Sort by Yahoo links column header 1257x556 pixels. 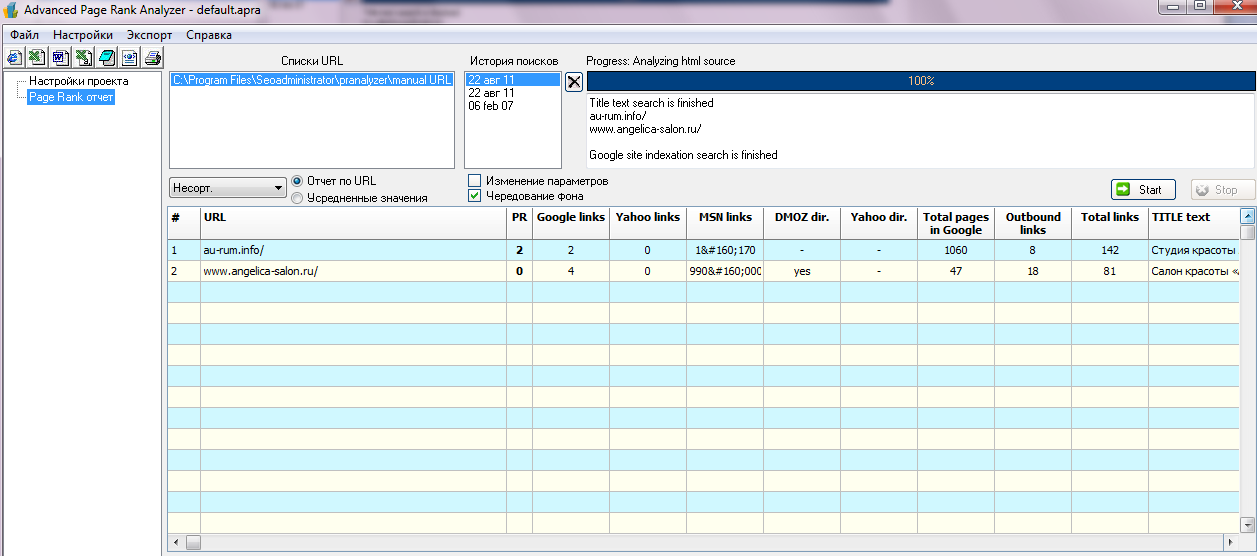[x=648, y=223]
